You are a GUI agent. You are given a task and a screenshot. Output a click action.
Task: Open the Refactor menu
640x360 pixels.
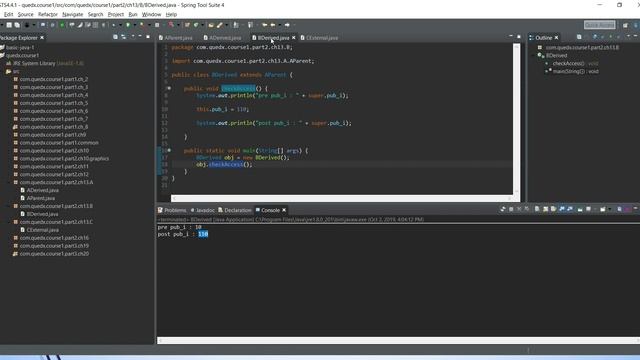pyautogui.click(x=48, y=14)
